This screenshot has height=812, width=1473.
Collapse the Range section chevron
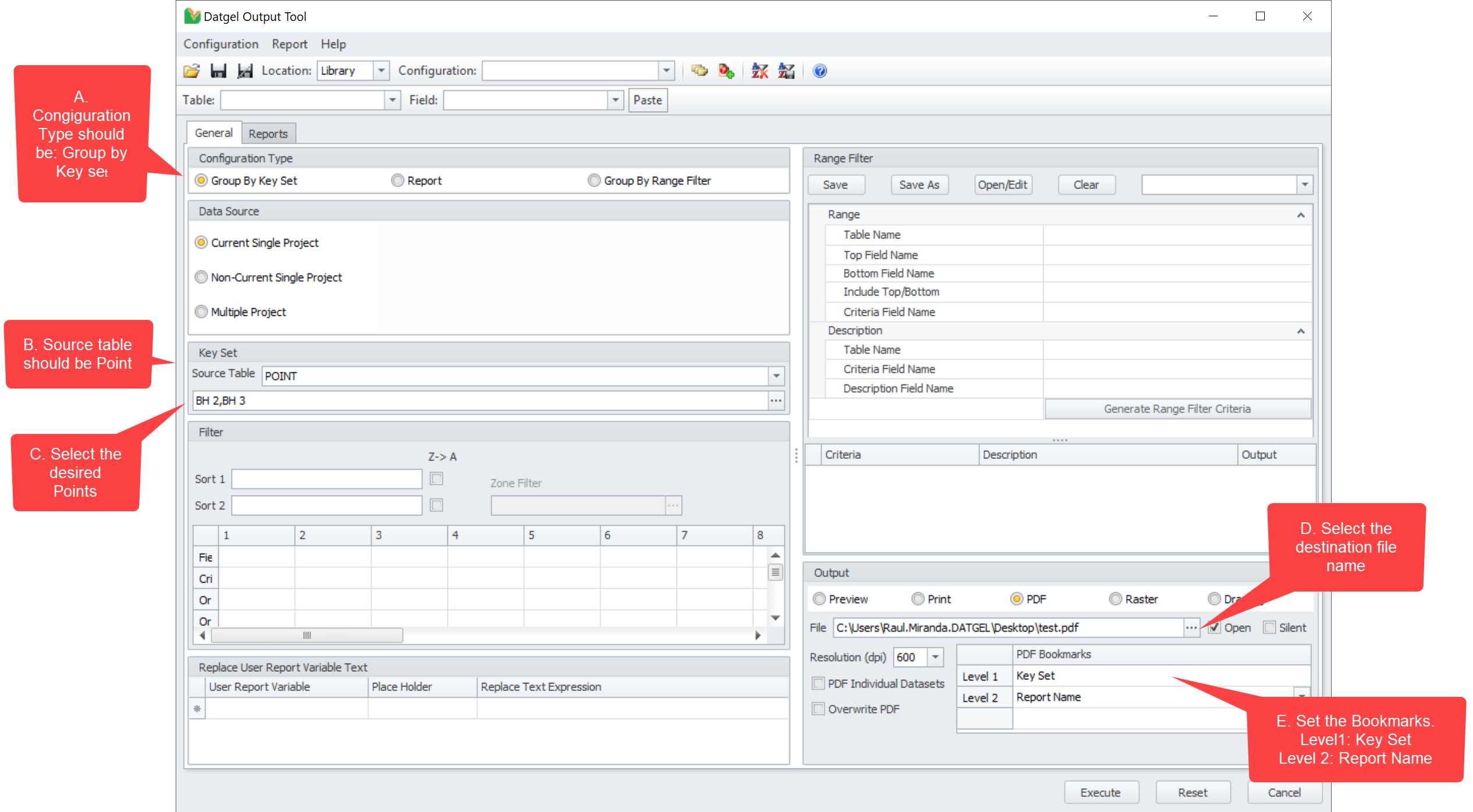(x=1300, y=215)
